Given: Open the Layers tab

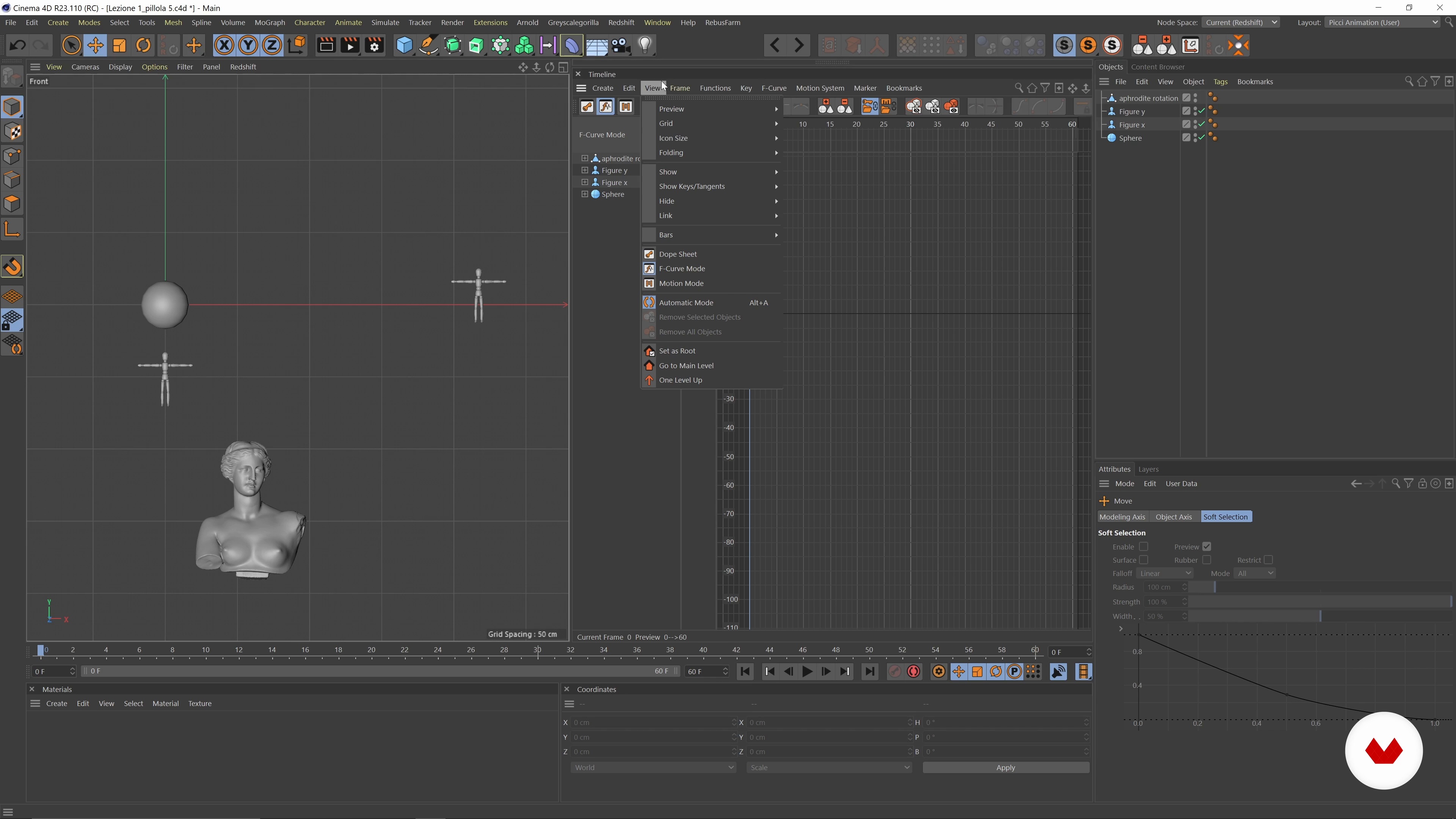Looking at the screenshot, I should coord(1148,469).
